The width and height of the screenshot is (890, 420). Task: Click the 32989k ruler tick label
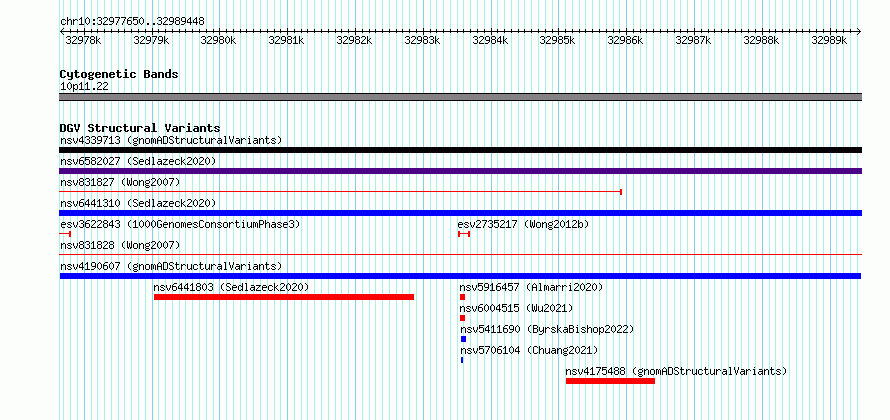coord(829,40)
